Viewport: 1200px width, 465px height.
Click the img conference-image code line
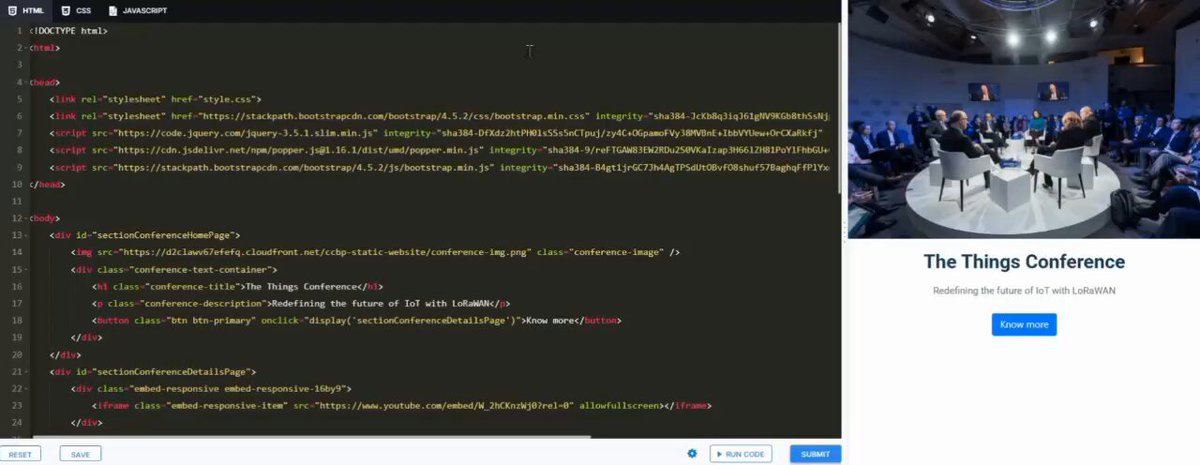click(375, 252)
